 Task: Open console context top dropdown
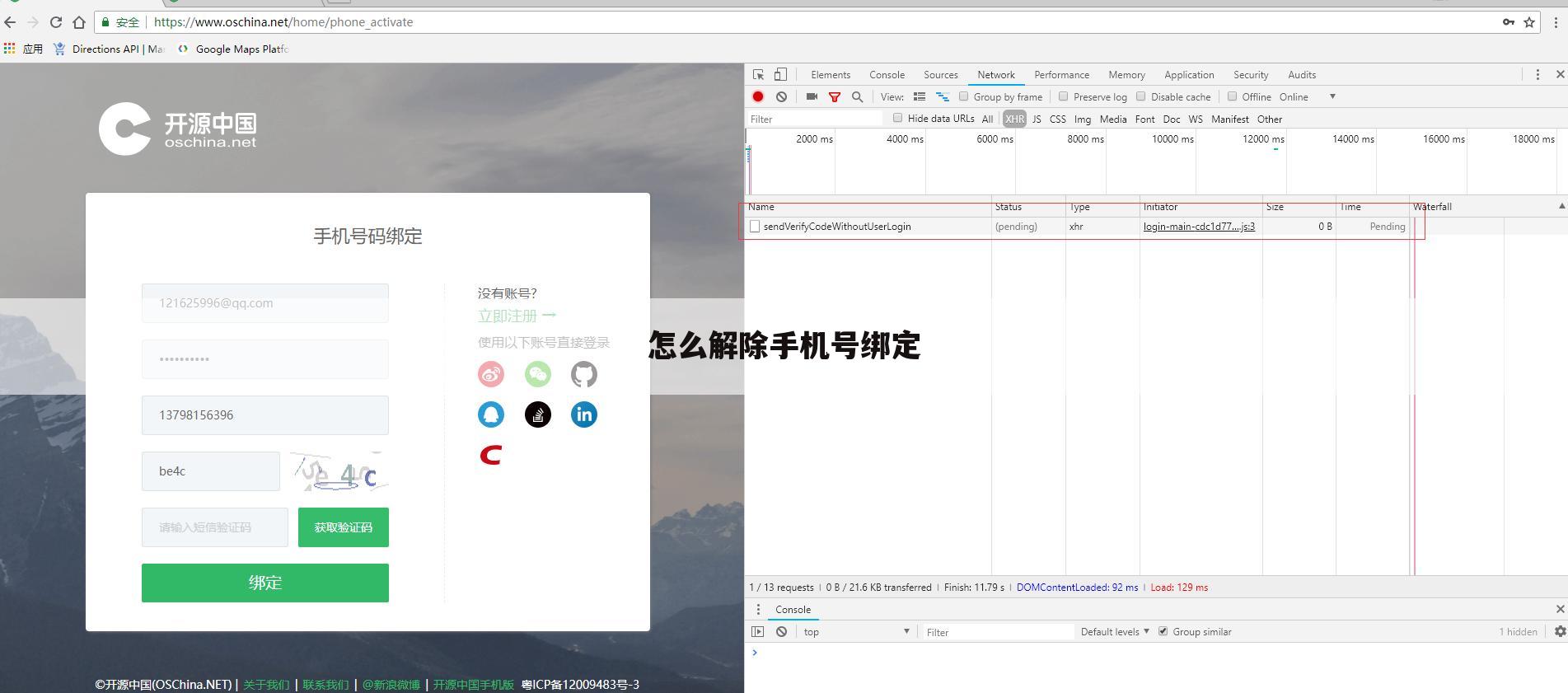[856, 632]
